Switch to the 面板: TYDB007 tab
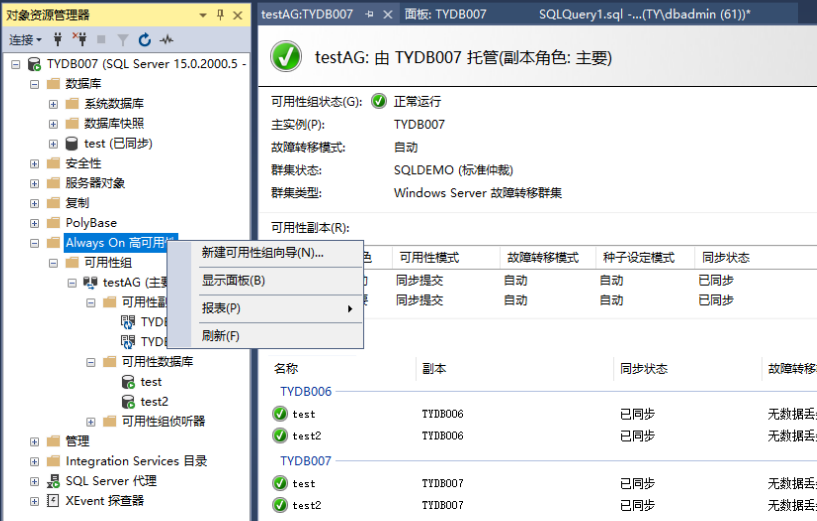 pos(445,15)
